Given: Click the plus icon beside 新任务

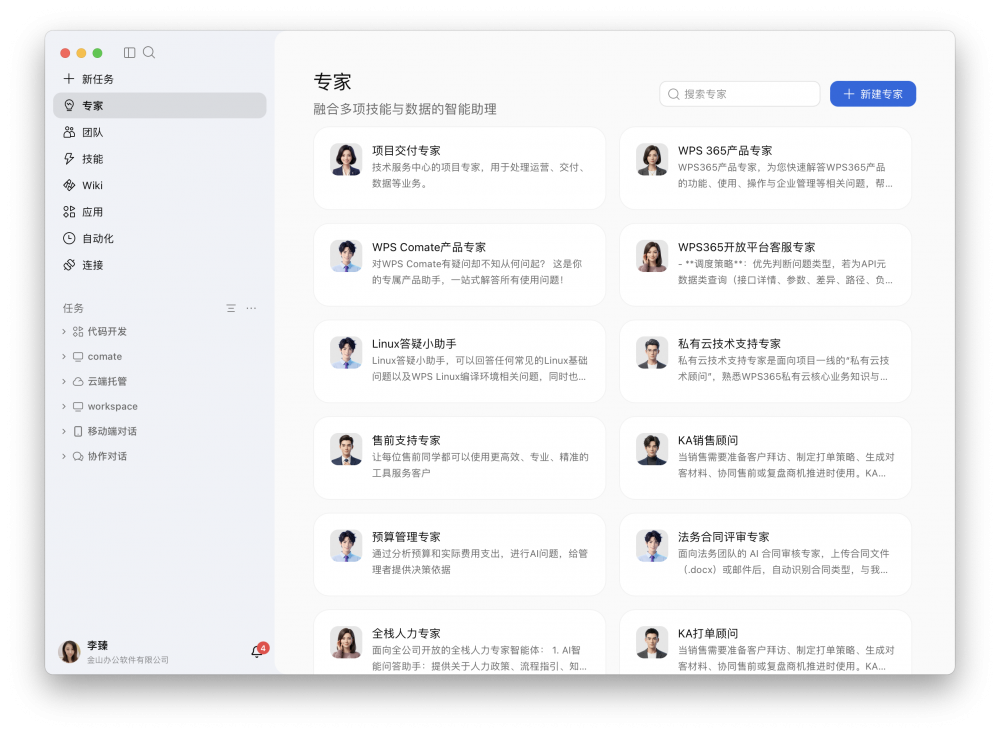Looking at the screenshot, I should pyautogui.click(x=69, y=78).
